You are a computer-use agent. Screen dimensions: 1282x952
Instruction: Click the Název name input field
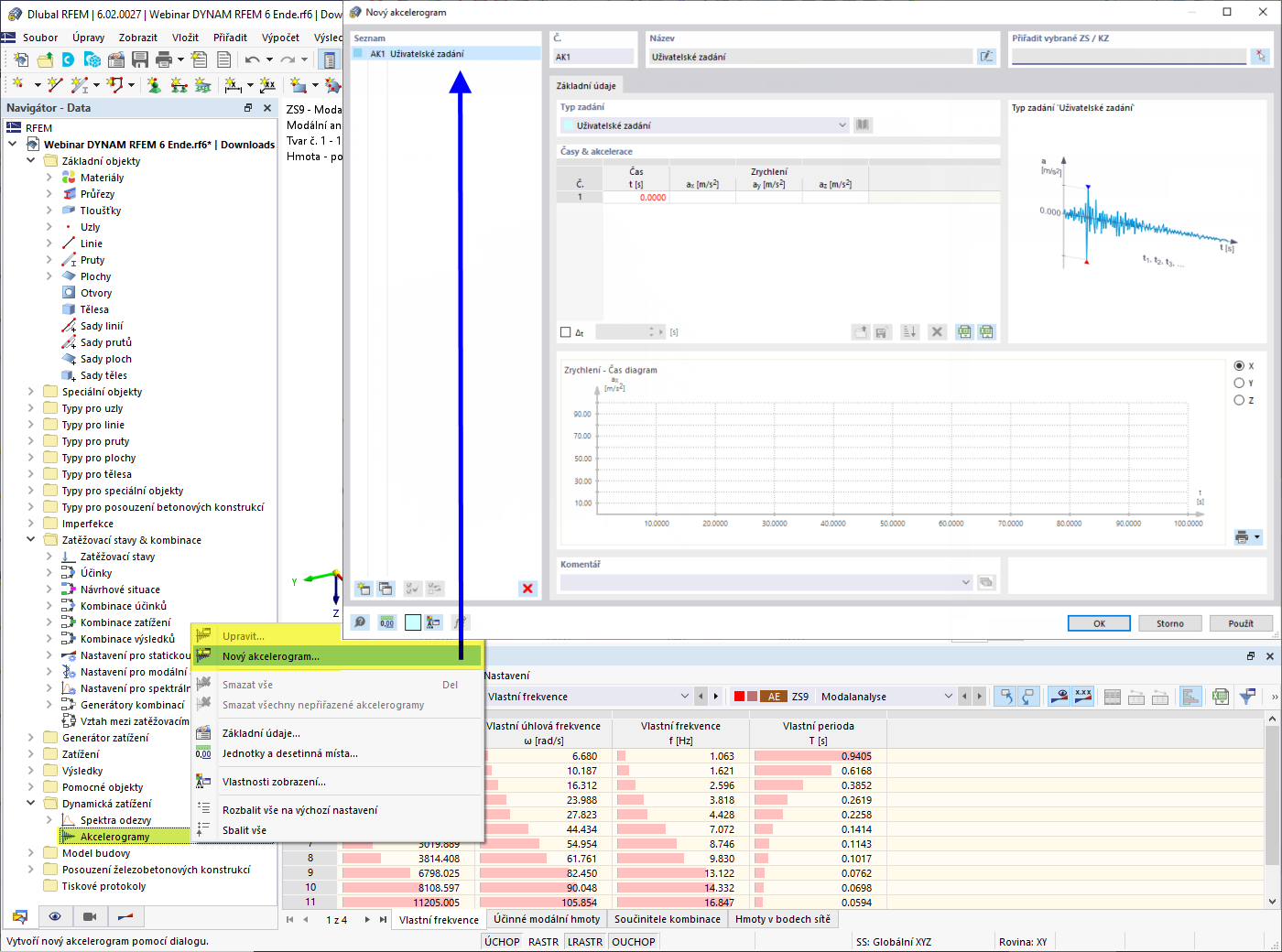pyautogui.click(x=810, y=57)
